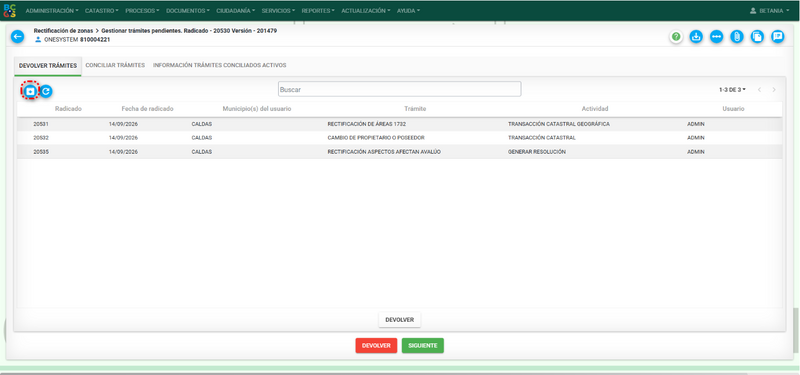Screen dimensions: 800x375
Task: Expand the DOCUMENTOS menu
Action: click(188, 11)
